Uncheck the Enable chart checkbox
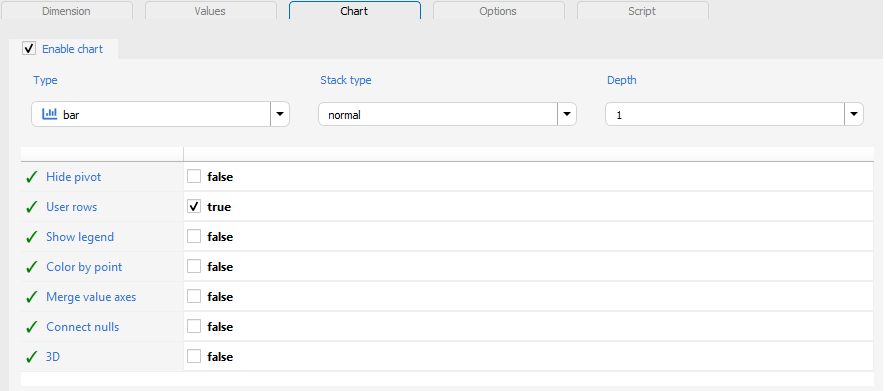Image resolution: width=886 pixels, height=391 pixels. tap(29, 49)
